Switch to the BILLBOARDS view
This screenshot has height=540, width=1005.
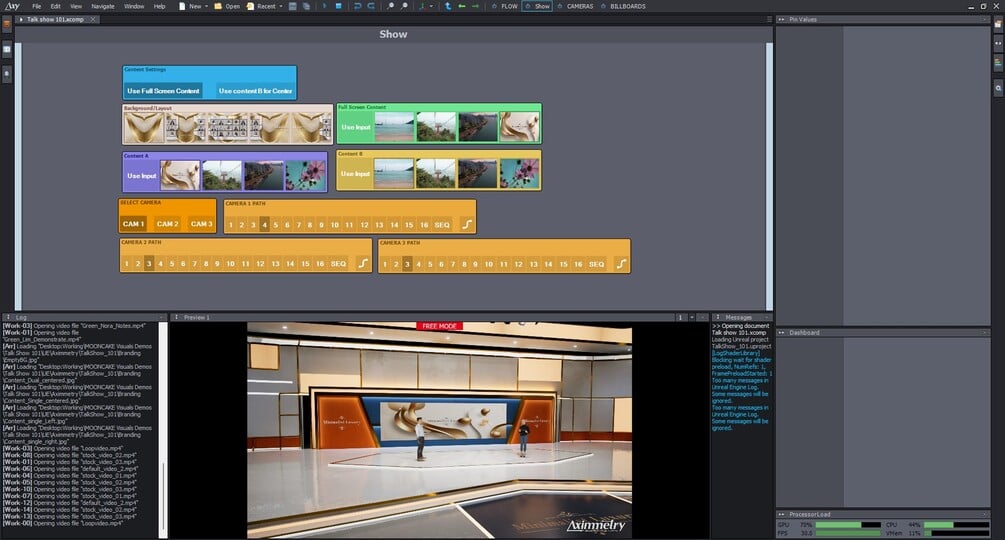point(624,6)
